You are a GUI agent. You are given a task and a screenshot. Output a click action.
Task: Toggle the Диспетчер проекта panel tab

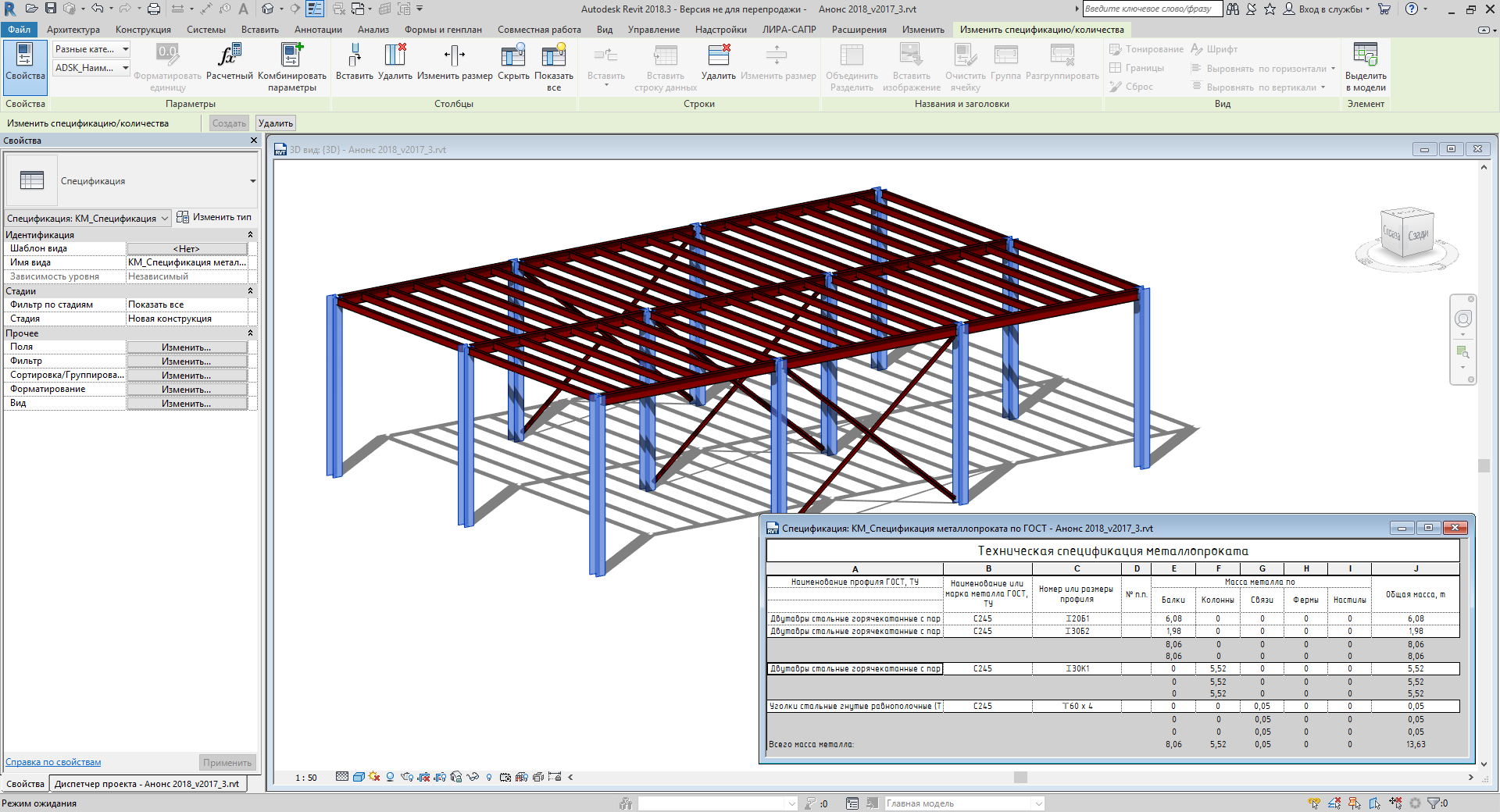147,784
